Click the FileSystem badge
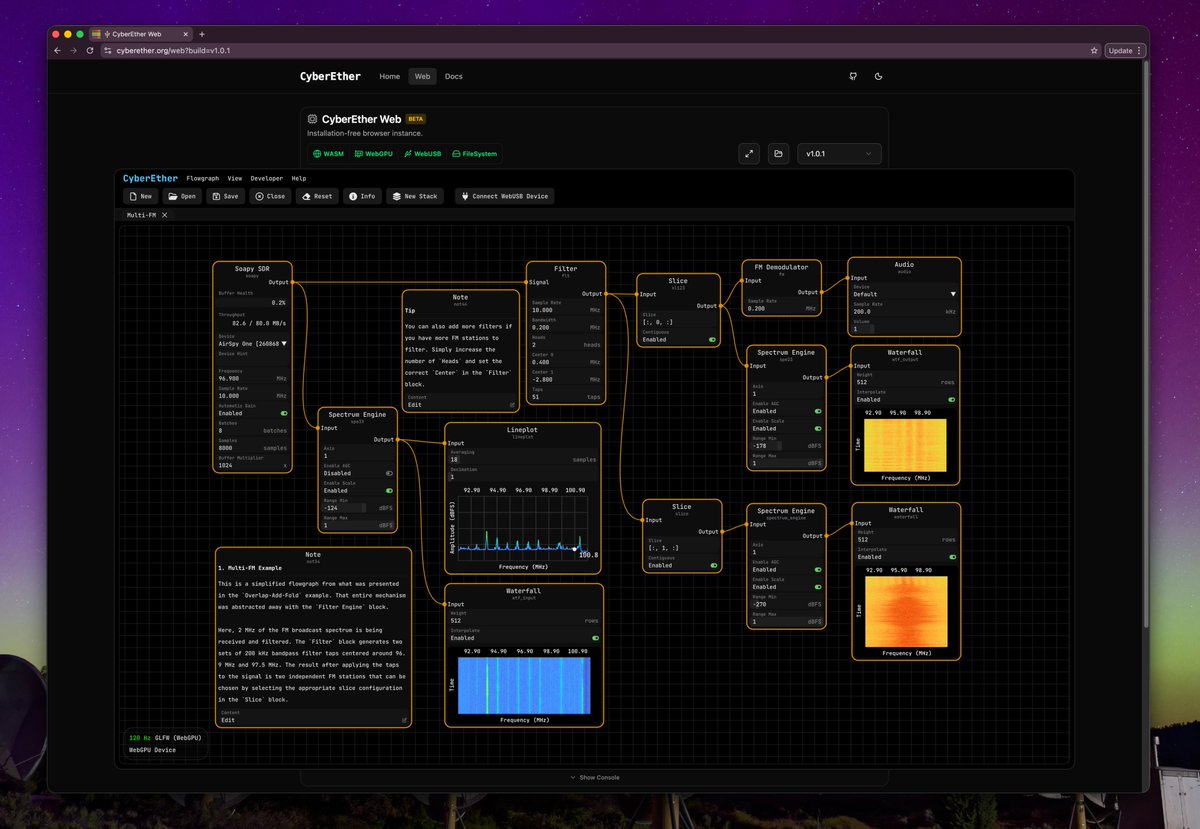The height and width of the screenshot is (829, 1200). 474,154
